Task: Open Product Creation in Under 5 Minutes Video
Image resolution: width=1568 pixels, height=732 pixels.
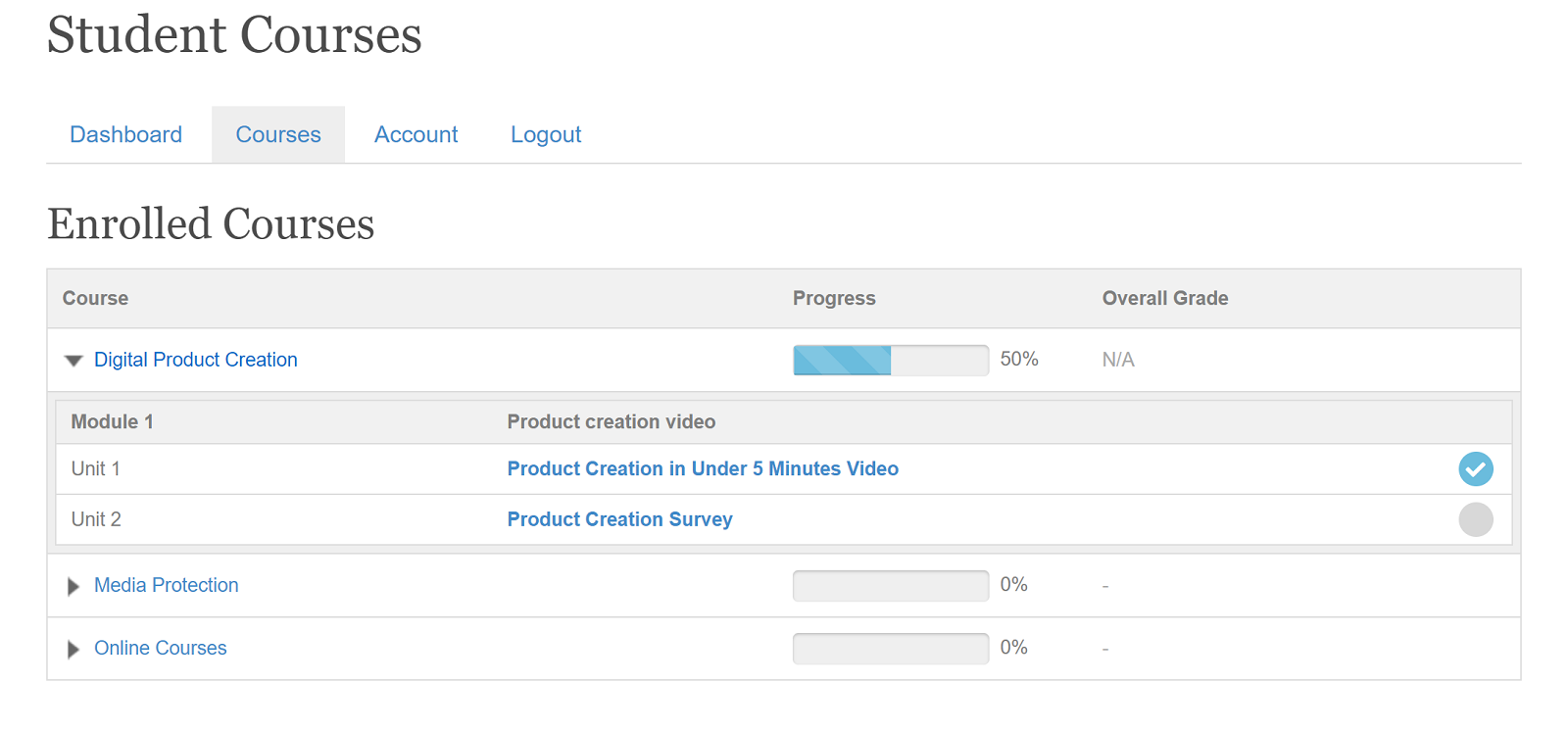Action: point(703,468)
